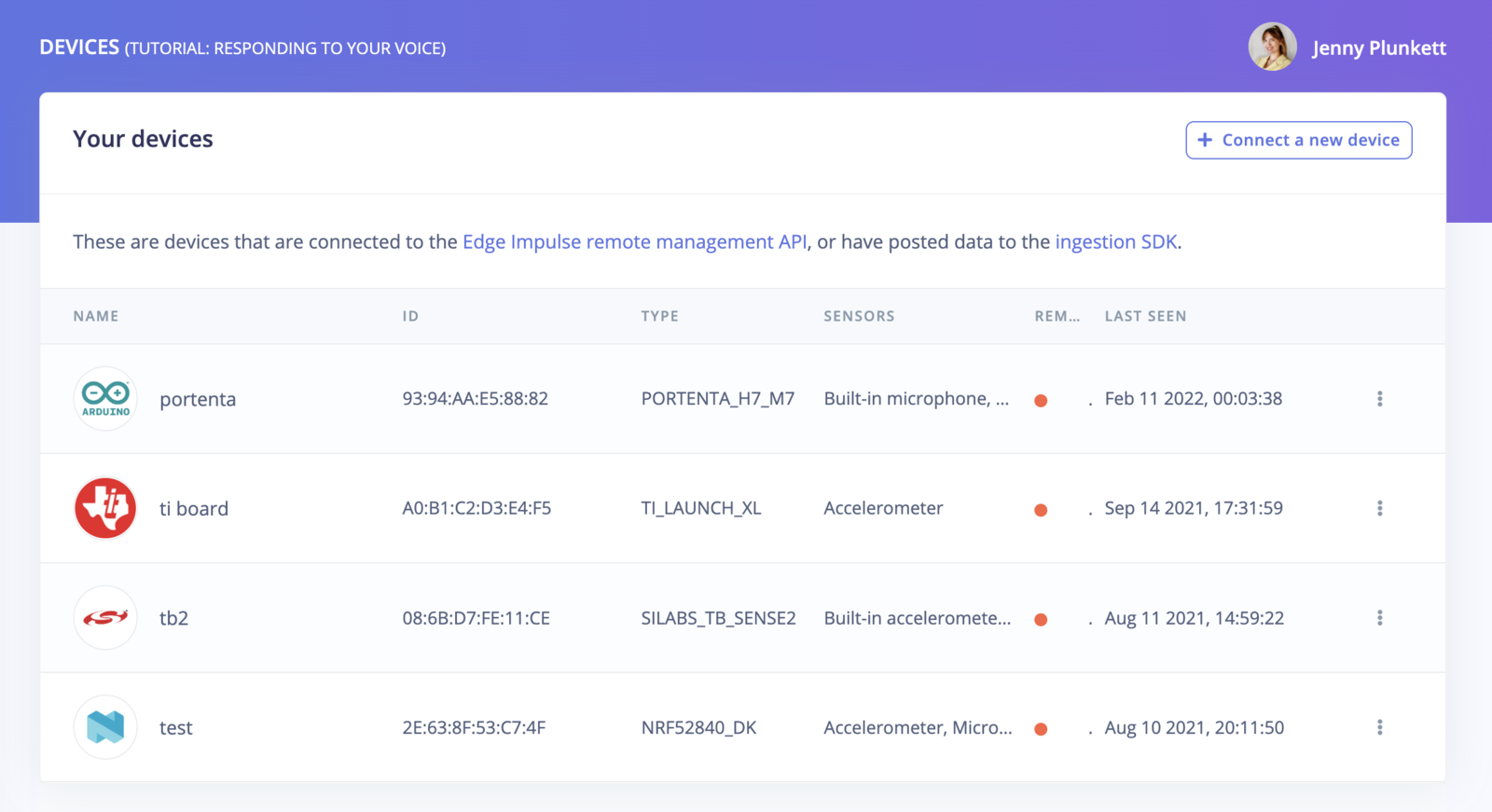Click tb2's red remote status indicator

(1041, 620)
